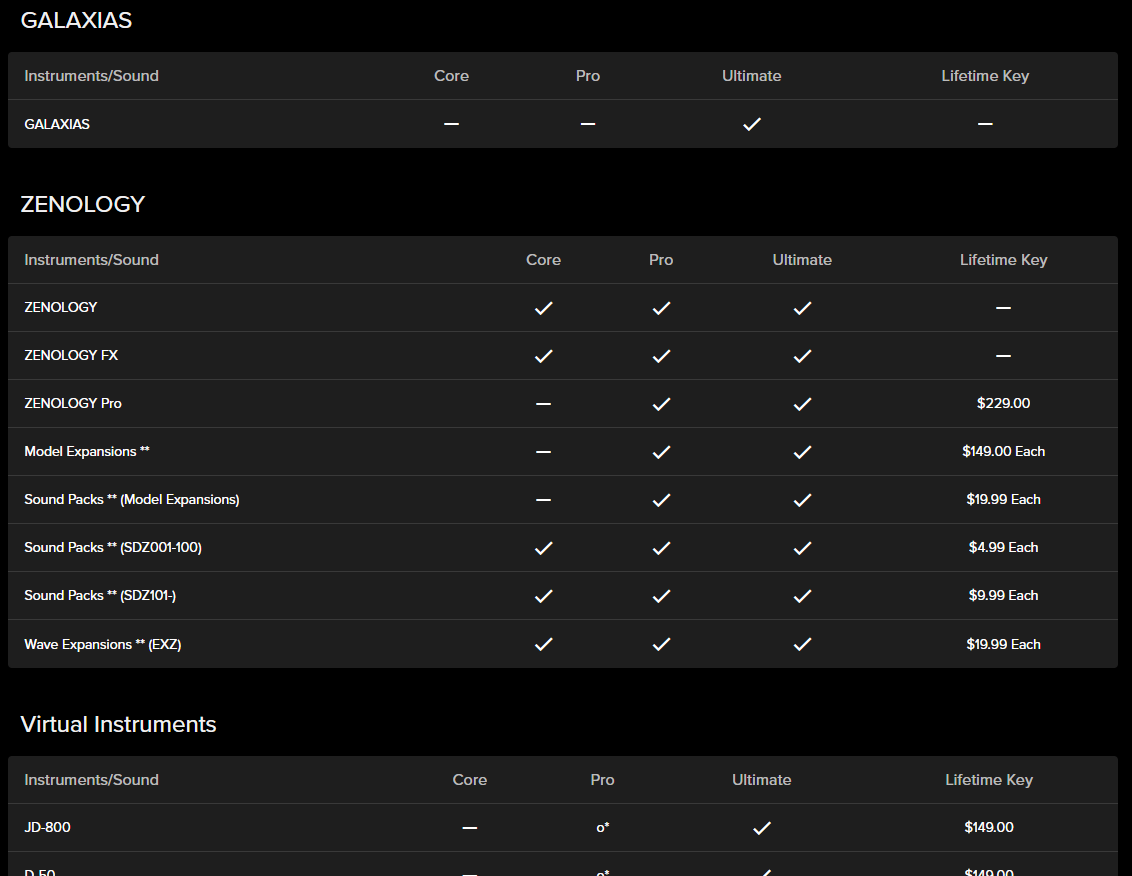Viewport: 1132px width, 876px height.
Task: Click the GALAXIAS section heading
Action: coord(77,20)
